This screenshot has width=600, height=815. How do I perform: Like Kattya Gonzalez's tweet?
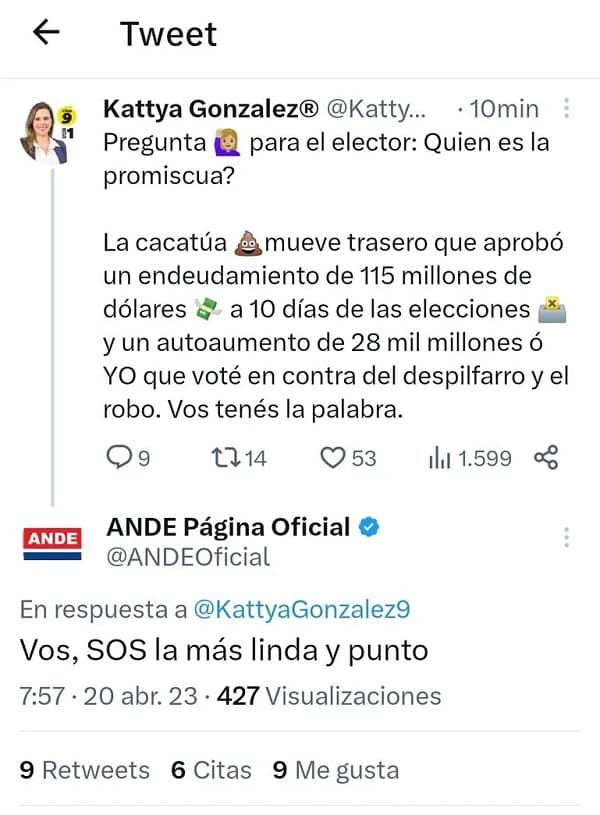(332, 458)
